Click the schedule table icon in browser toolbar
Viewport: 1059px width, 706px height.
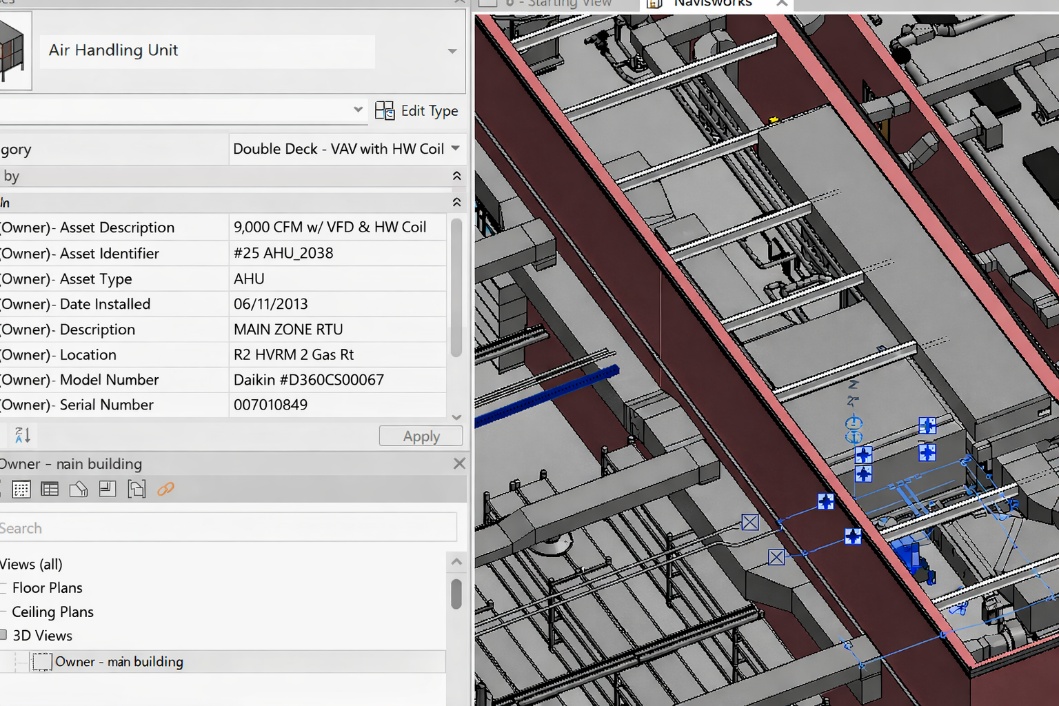click(x=49, y=489)
